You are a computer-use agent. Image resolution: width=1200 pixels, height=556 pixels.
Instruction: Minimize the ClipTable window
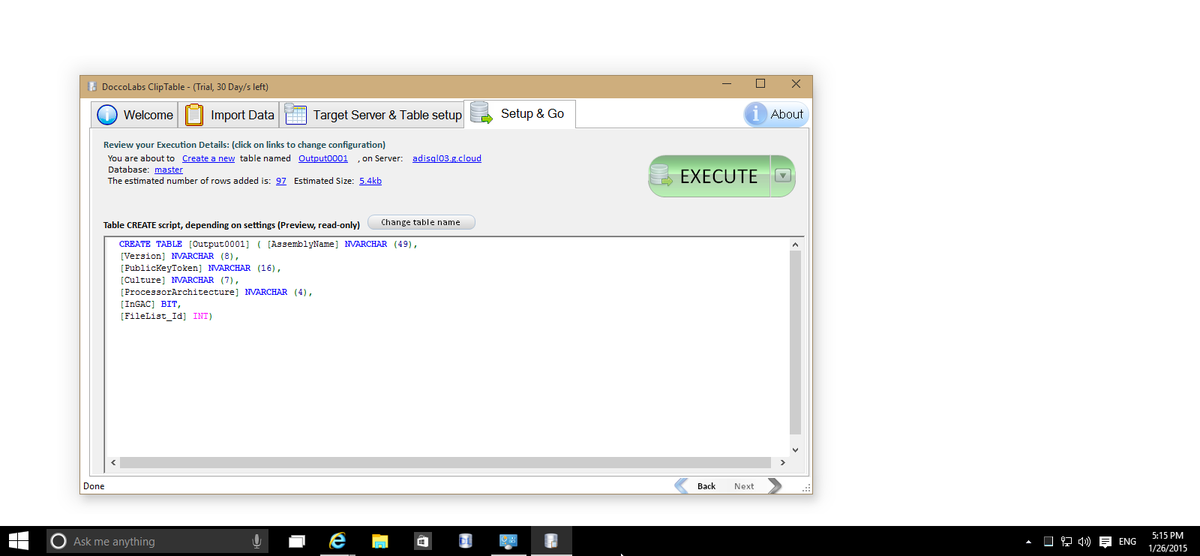[726, 83]
